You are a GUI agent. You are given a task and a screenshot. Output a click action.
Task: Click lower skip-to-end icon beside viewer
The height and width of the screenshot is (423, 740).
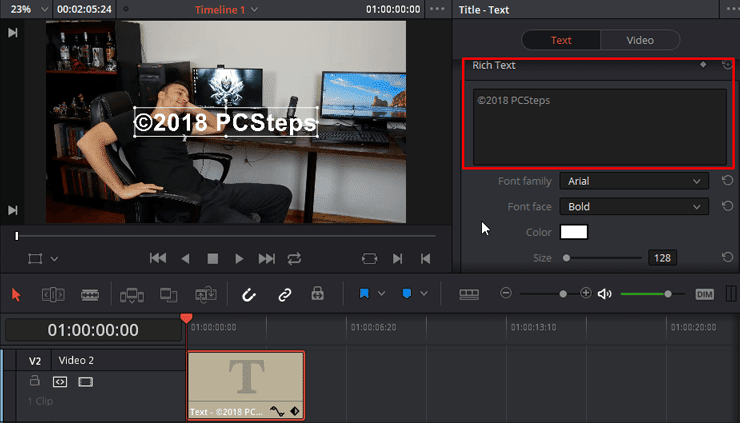tap(13, 210)
